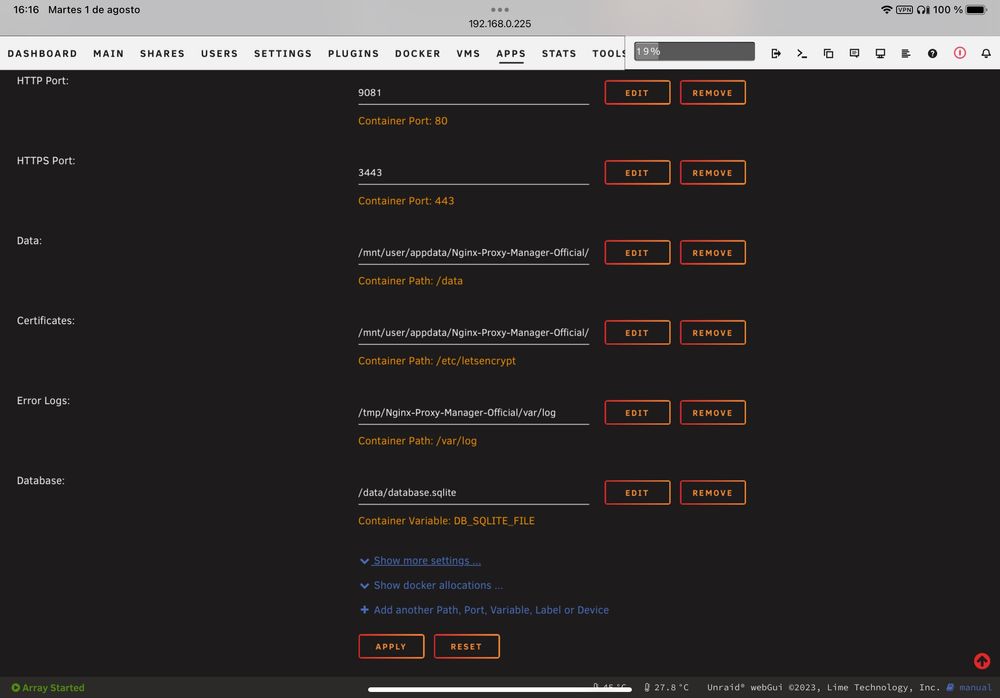The height and width of the screenshot is (698, 1000).
Task: Open the notifications bell icon
Action: (986, 52)
